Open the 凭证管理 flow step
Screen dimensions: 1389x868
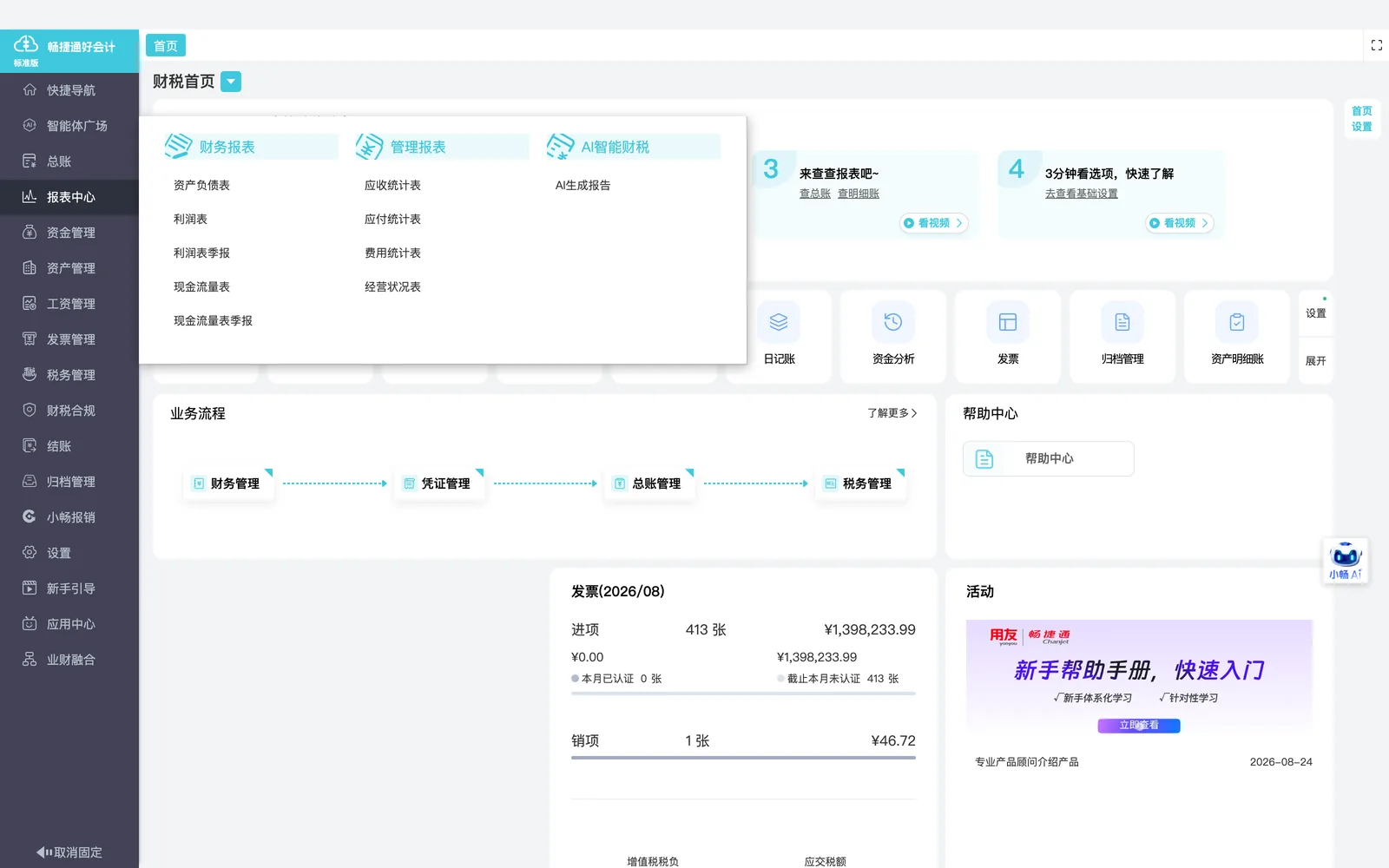[x=438, y=483]
